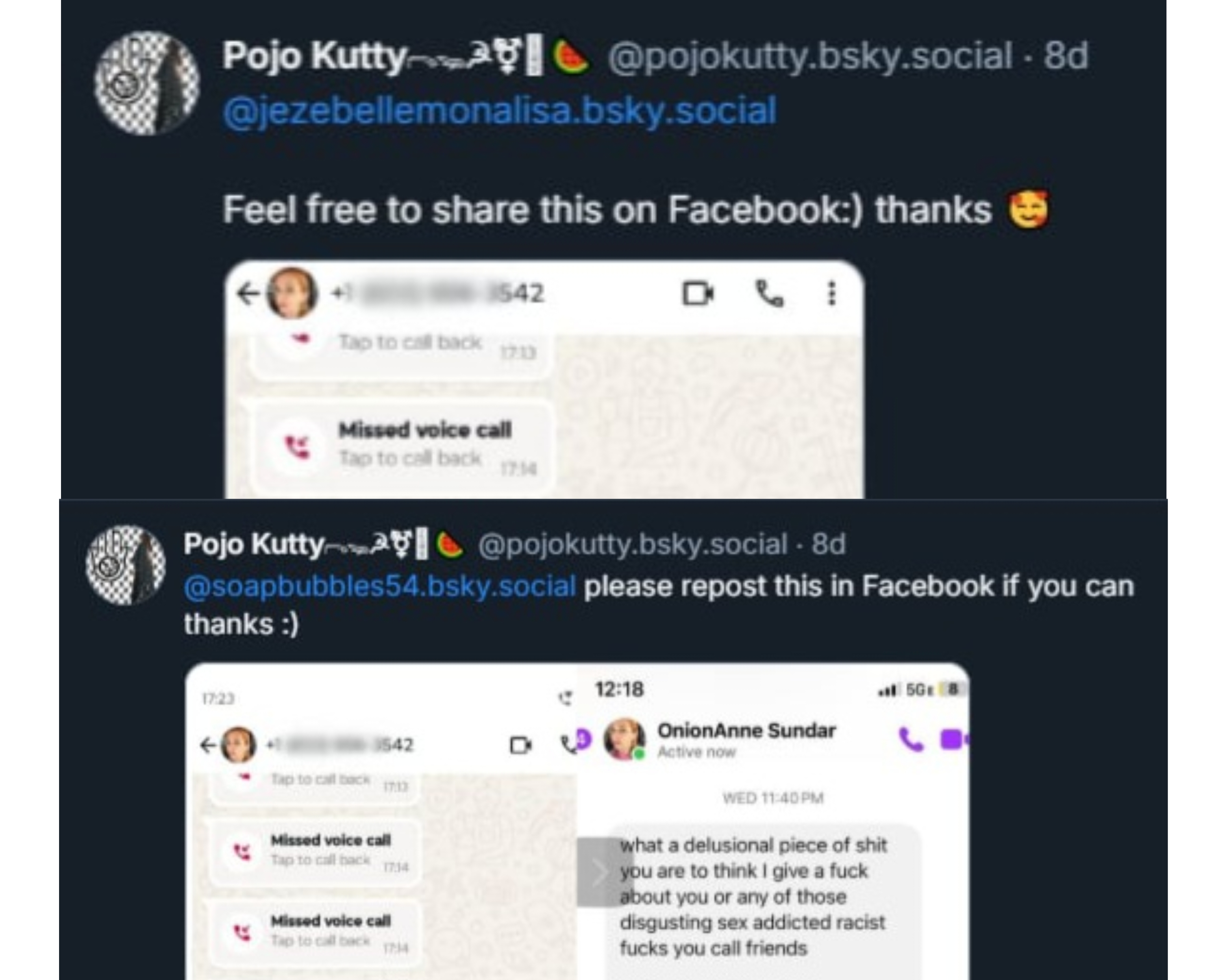Click the purple phone icon beside OnionAnne Sundar

coord(911,740)
